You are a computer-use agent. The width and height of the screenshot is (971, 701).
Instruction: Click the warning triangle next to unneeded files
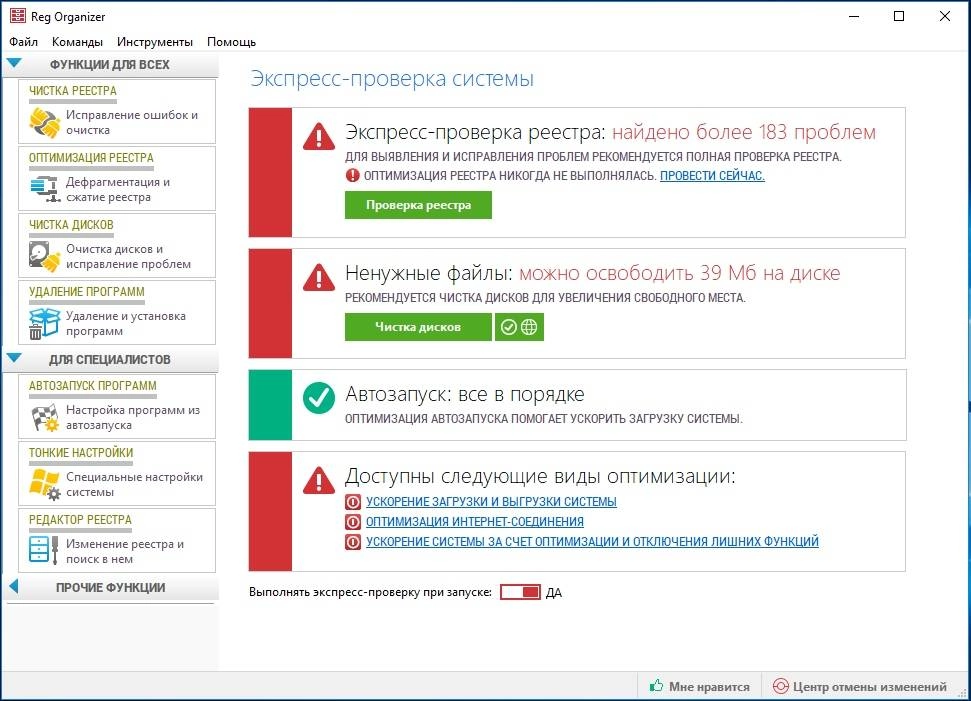pos(319,277)
